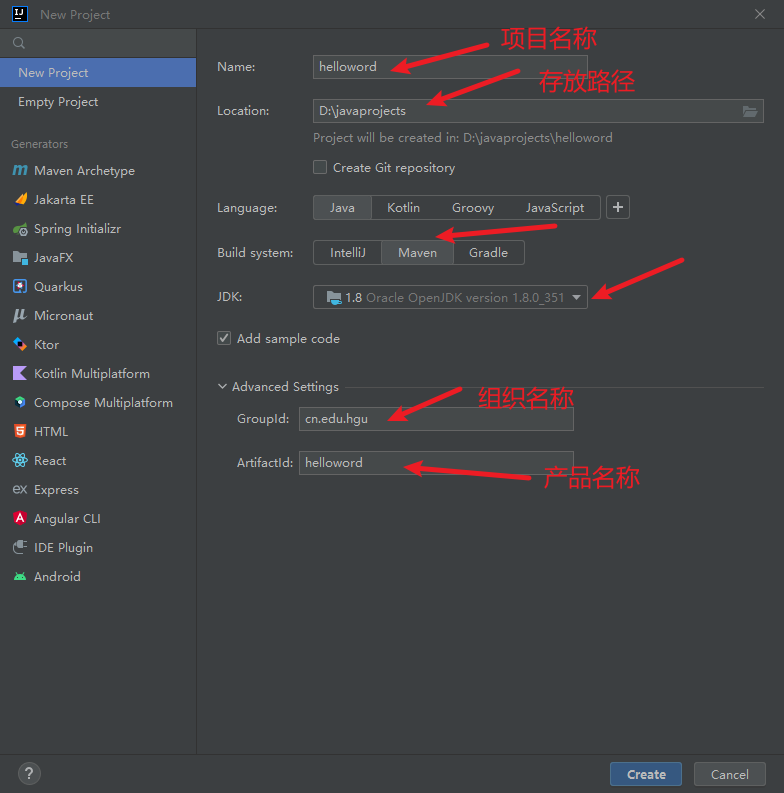
Task: Enable Create Git repository checkbox
Action: [x=320, y=167]
